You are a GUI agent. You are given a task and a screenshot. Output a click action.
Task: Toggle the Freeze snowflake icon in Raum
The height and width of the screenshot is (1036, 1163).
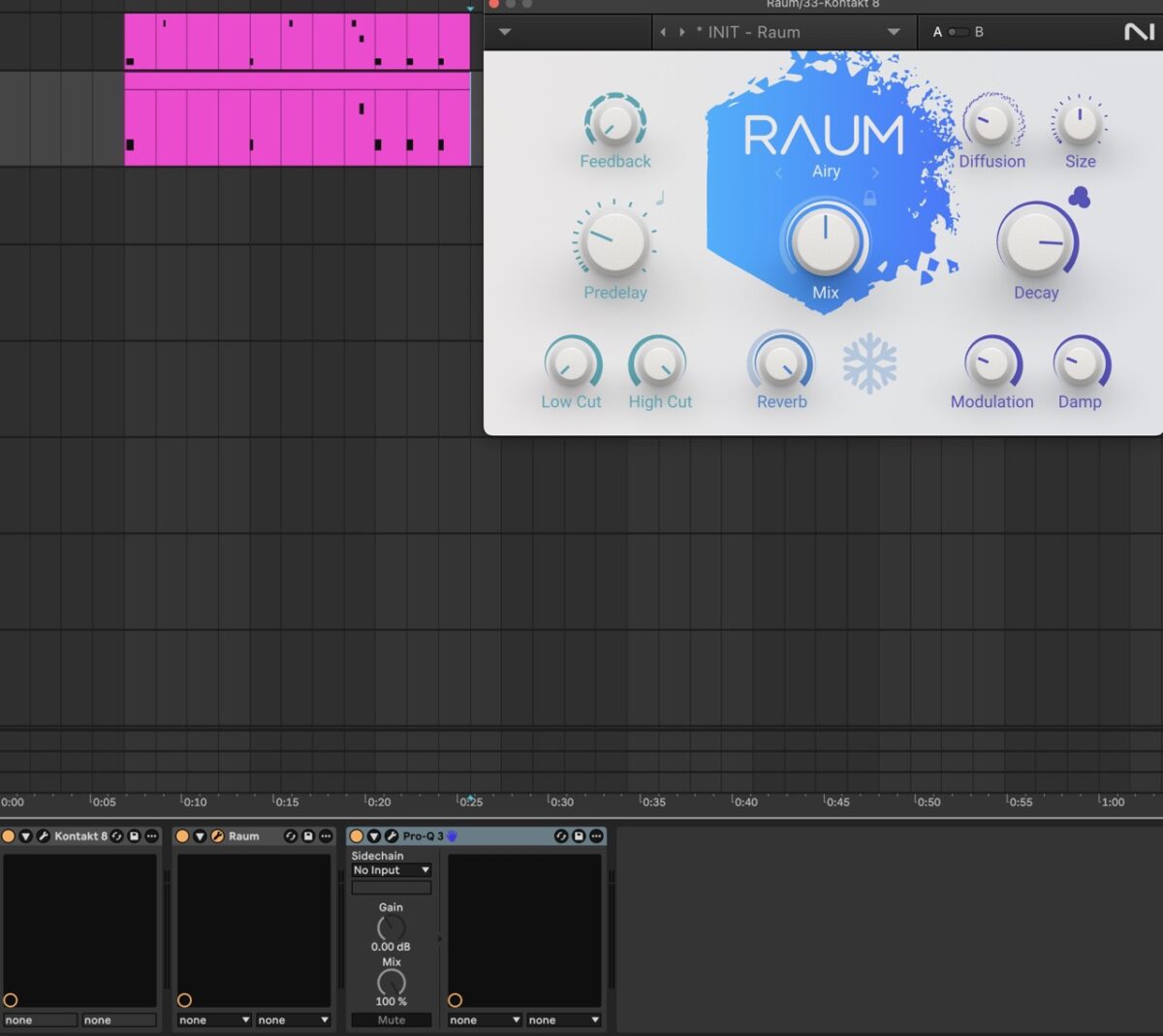pyautogui.click(x=869, y=365)
